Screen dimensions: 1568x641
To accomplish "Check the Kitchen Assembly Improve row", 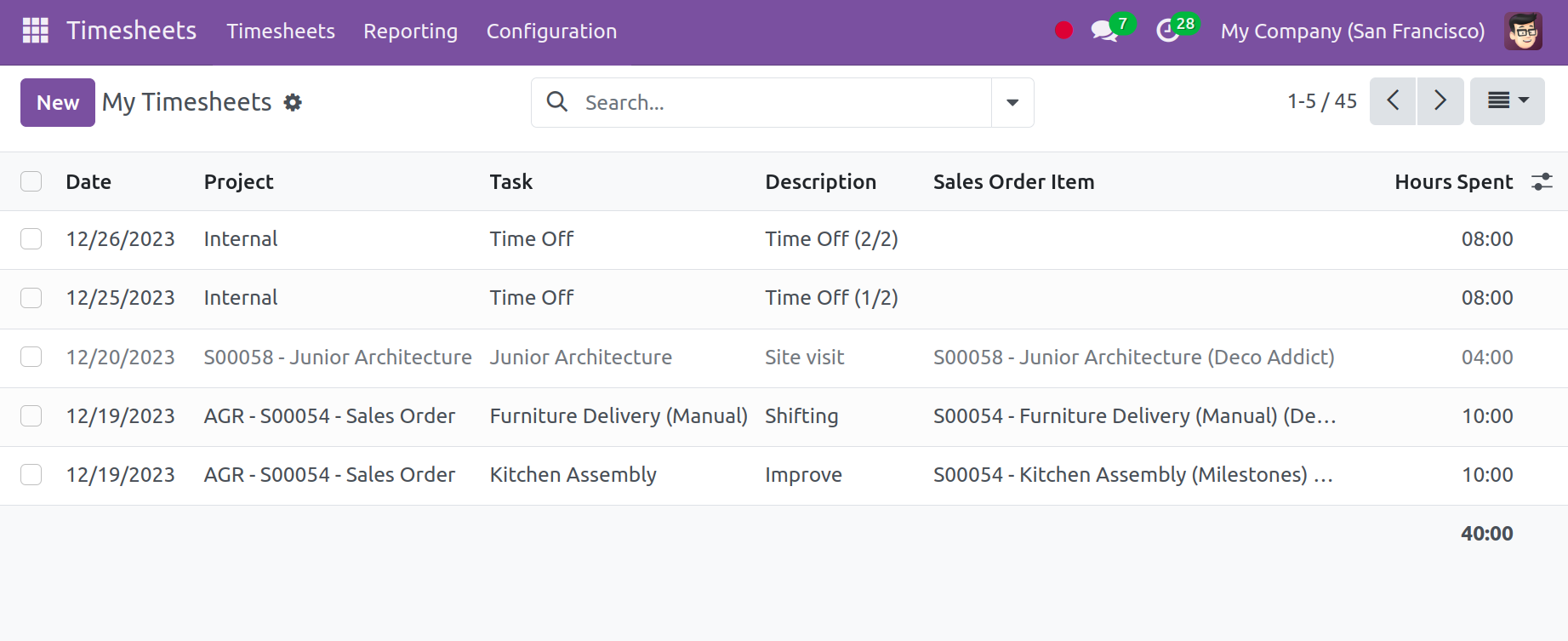I will [31, 474].
